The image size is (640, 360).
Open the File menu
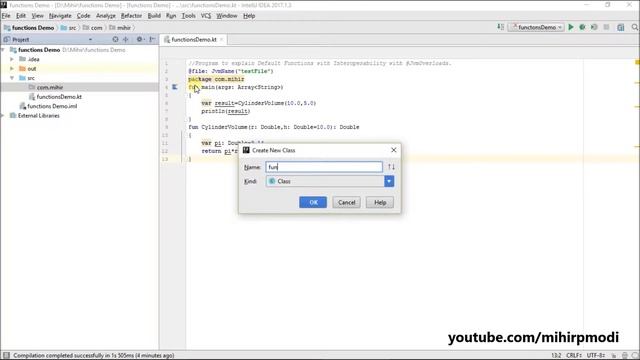pos(6,16)
